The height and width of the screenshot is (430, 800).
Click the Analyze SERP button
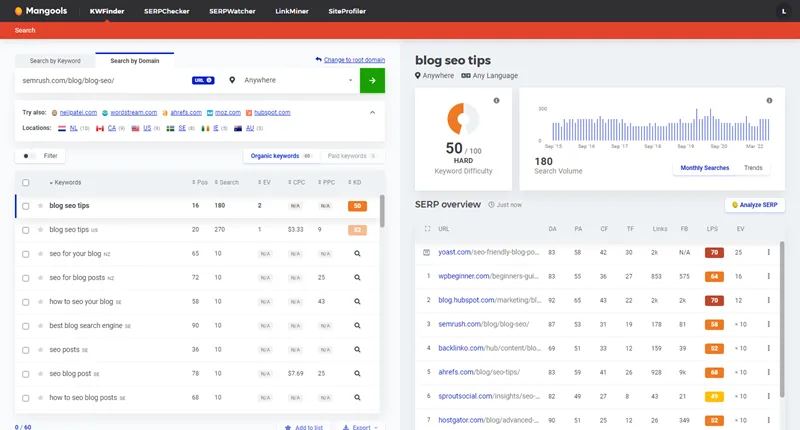coord(754,205)
